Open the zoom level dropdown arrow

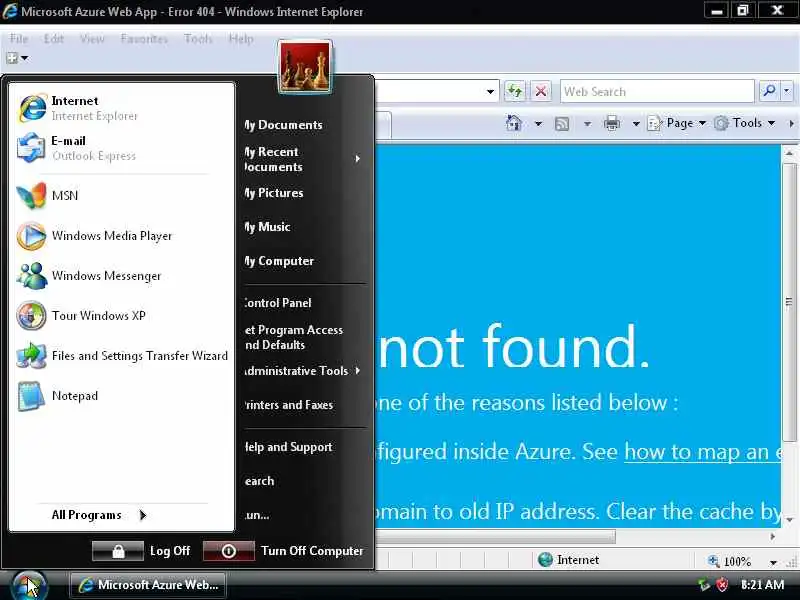point(773,562)
